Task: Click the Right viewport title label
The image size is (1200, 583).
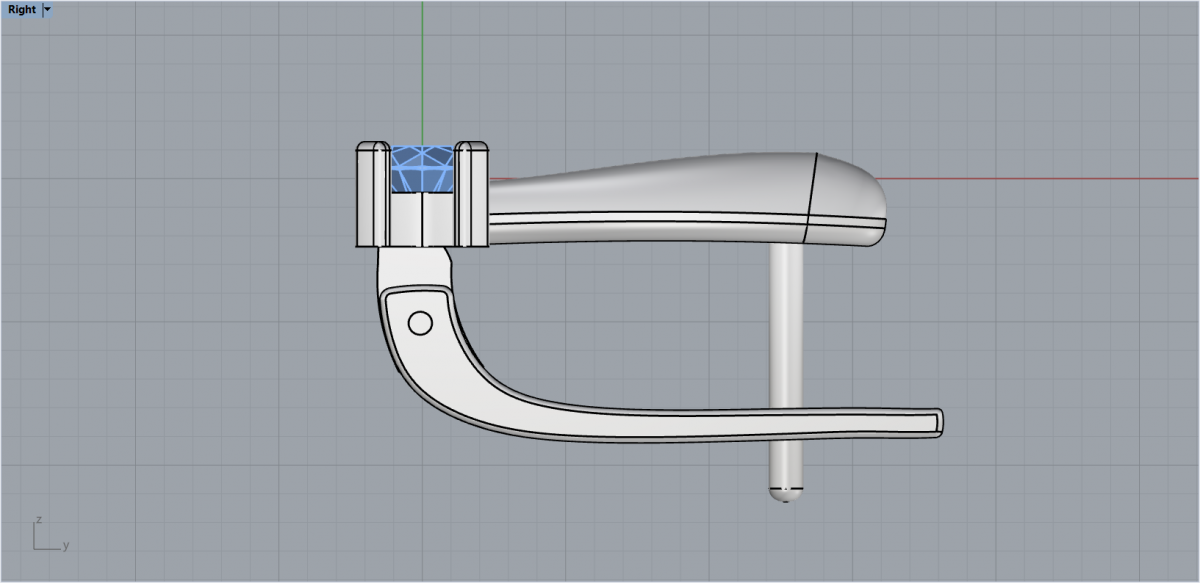Action: 21,9
